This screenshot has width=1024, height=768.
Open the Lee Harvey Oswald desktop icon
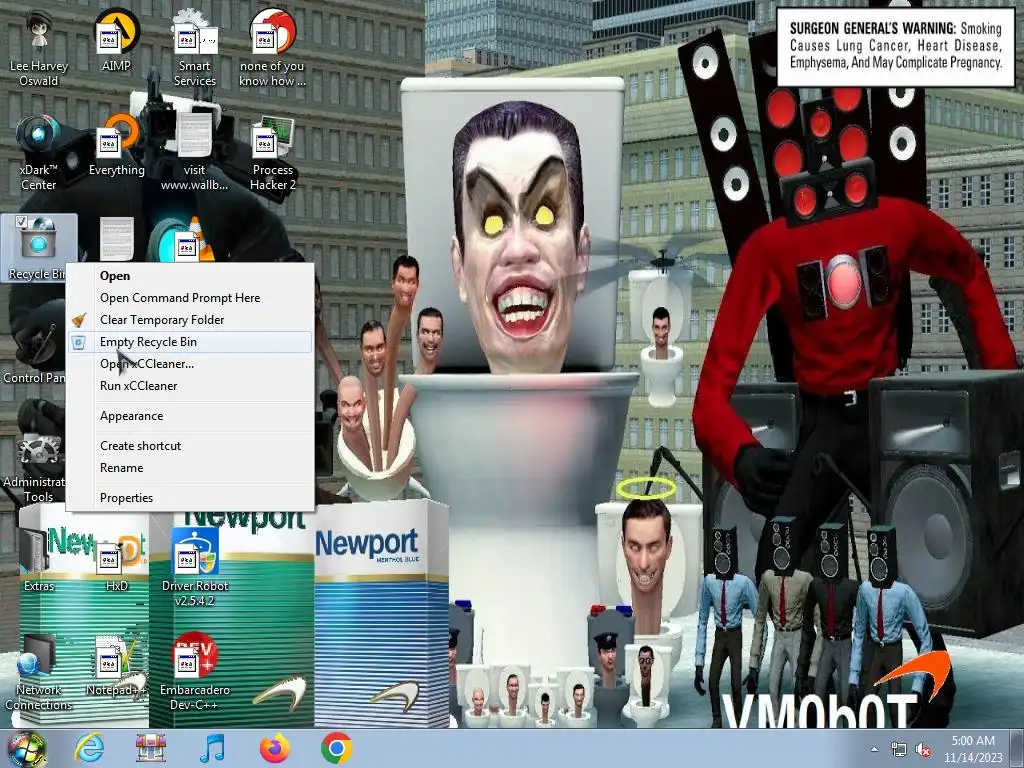39,49
